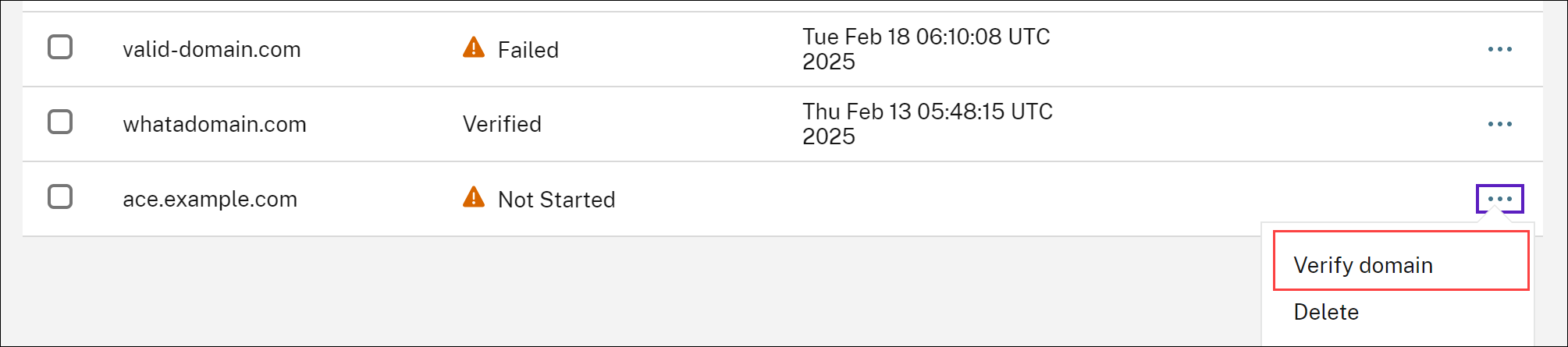Select the valid-domain.com checkbox
The height and width of the screenshot is (347, 1568).
(x=60, y=48)
